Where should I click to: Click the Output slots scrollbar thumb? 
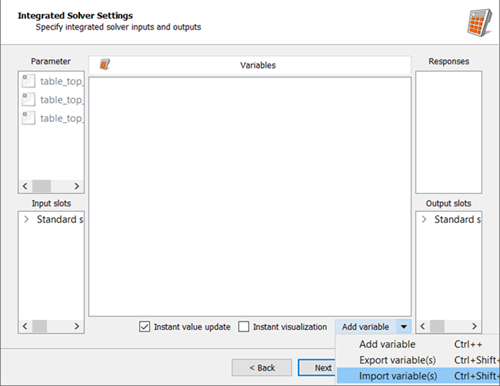(x=437, y=326)
